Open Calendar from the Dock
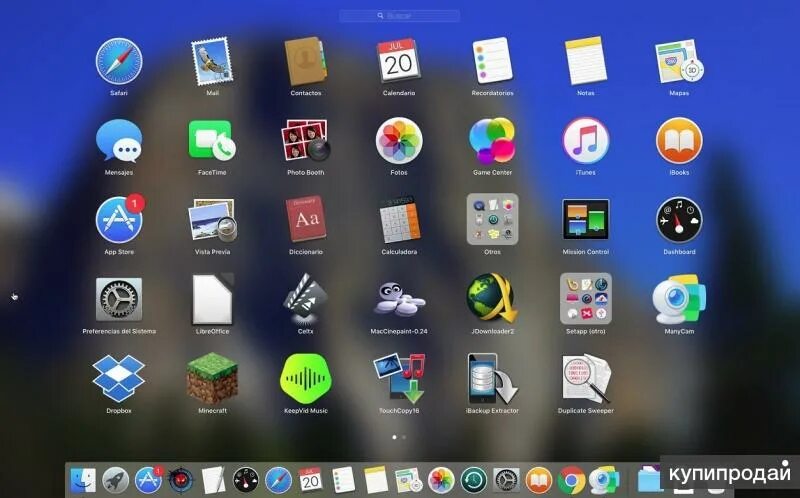 [x=311, y=480]
